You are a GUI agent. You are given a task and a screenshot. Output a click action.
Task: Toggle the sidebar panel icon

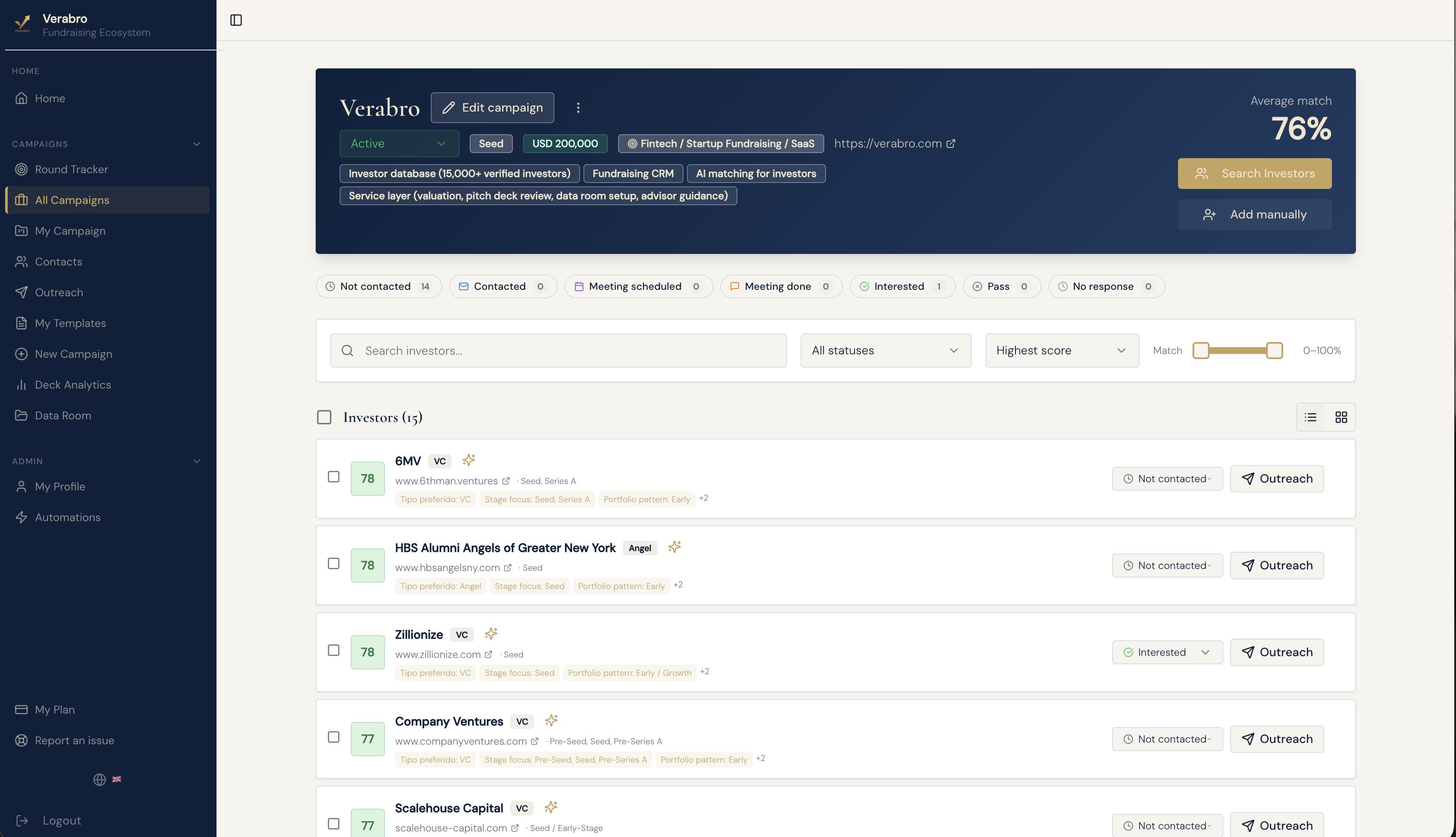pyautogui.click(x=236, y=20)
